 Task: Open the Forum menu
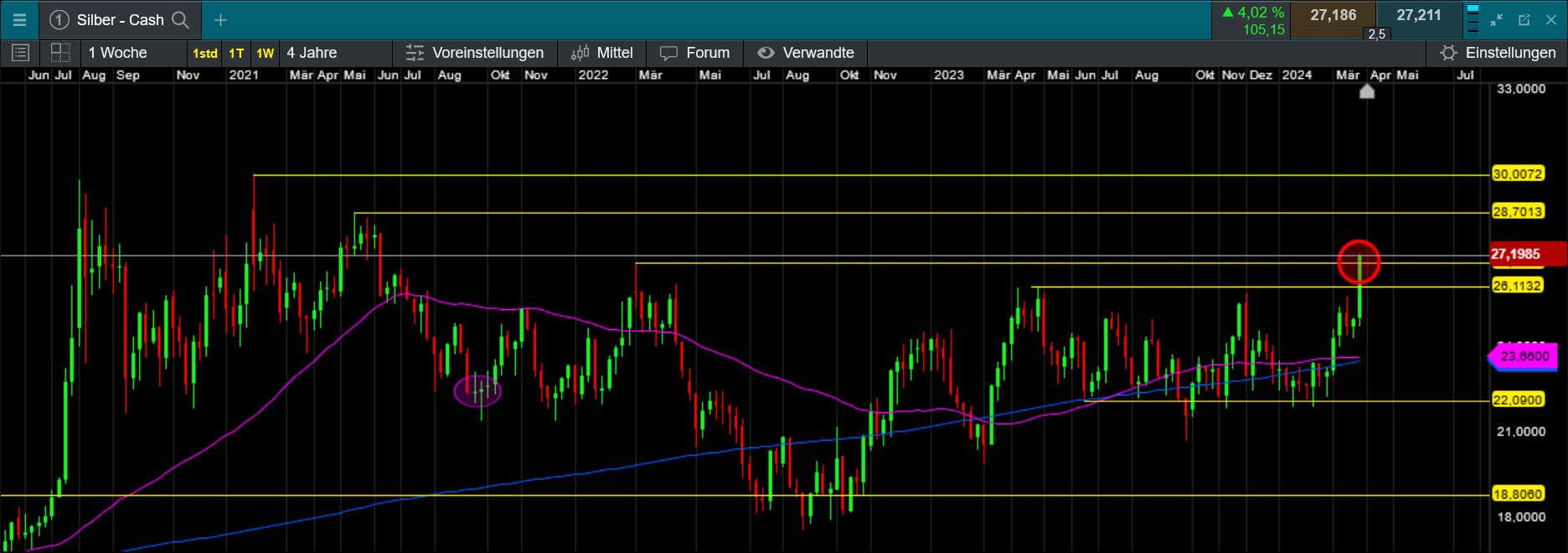point(695,53)
